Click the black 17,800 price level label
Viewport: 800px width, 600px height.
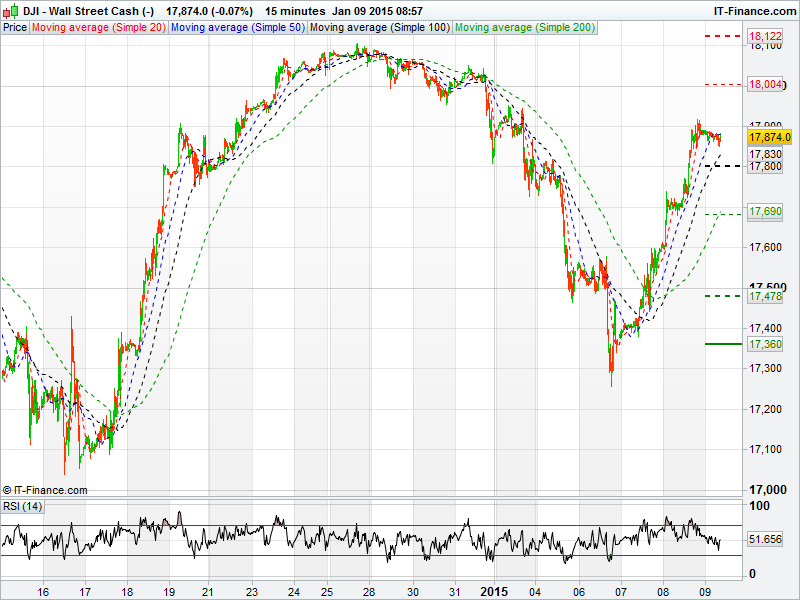click(x=765, y=166)
